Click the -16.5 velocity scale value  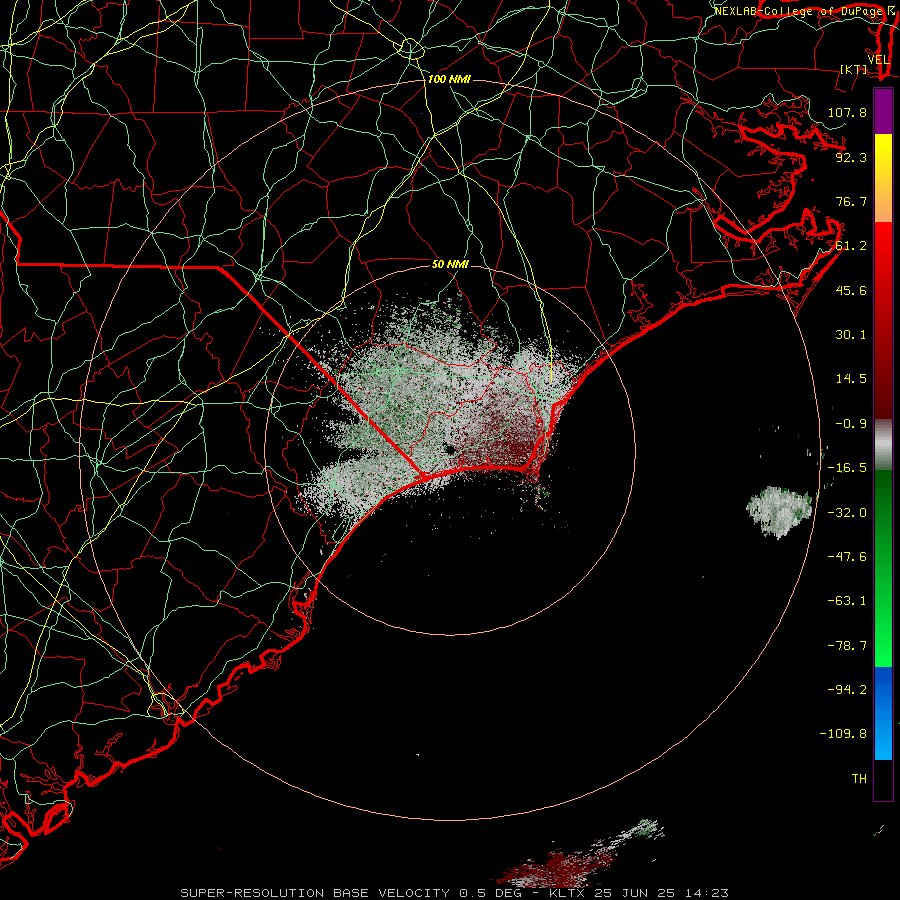click(x=847, y=468)
